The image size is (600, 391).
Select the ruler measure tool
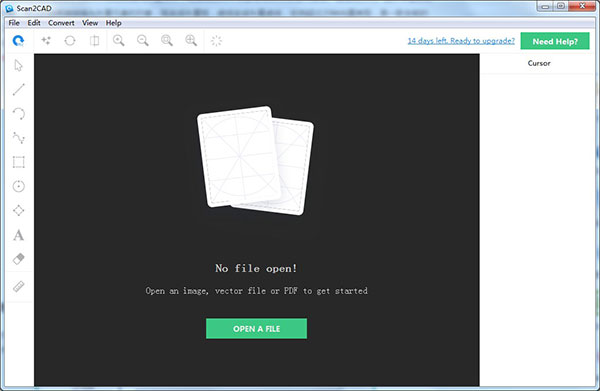pos(18,287)
